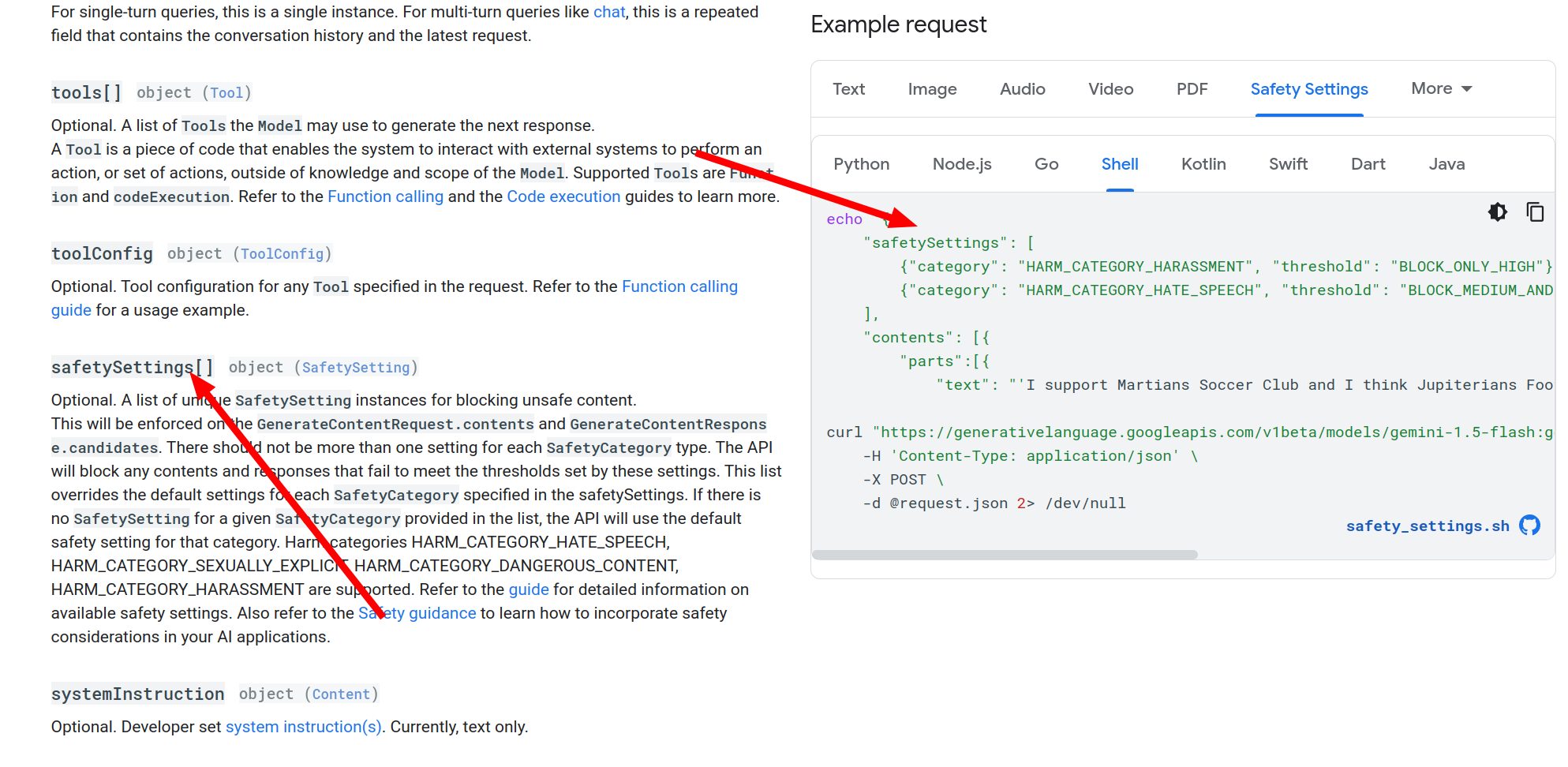Open the Content type link
Viewport: 1568px width, 767px height.
pyautogui.click(x=341, y=694)
